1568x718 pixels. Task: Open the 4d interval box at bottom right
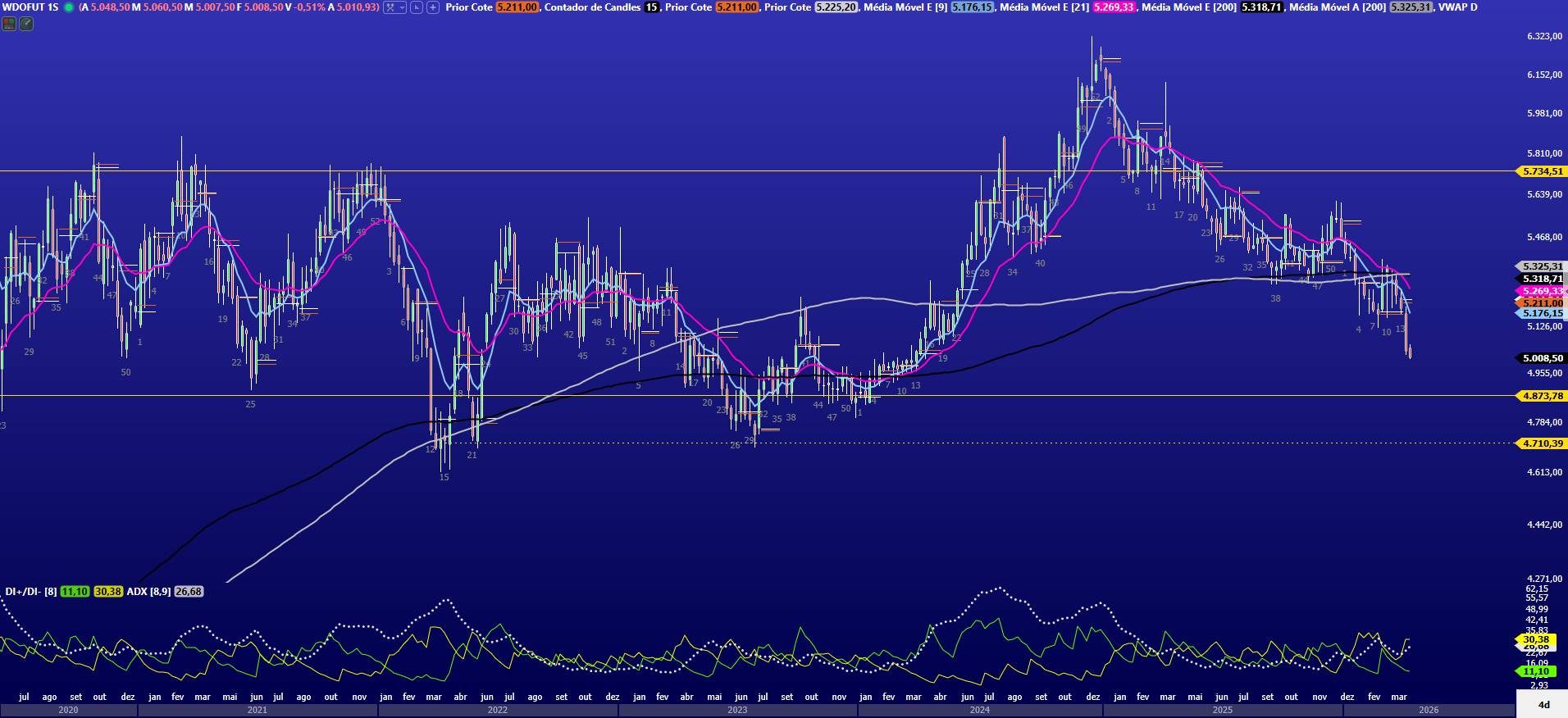click(x=1543, y=705)
